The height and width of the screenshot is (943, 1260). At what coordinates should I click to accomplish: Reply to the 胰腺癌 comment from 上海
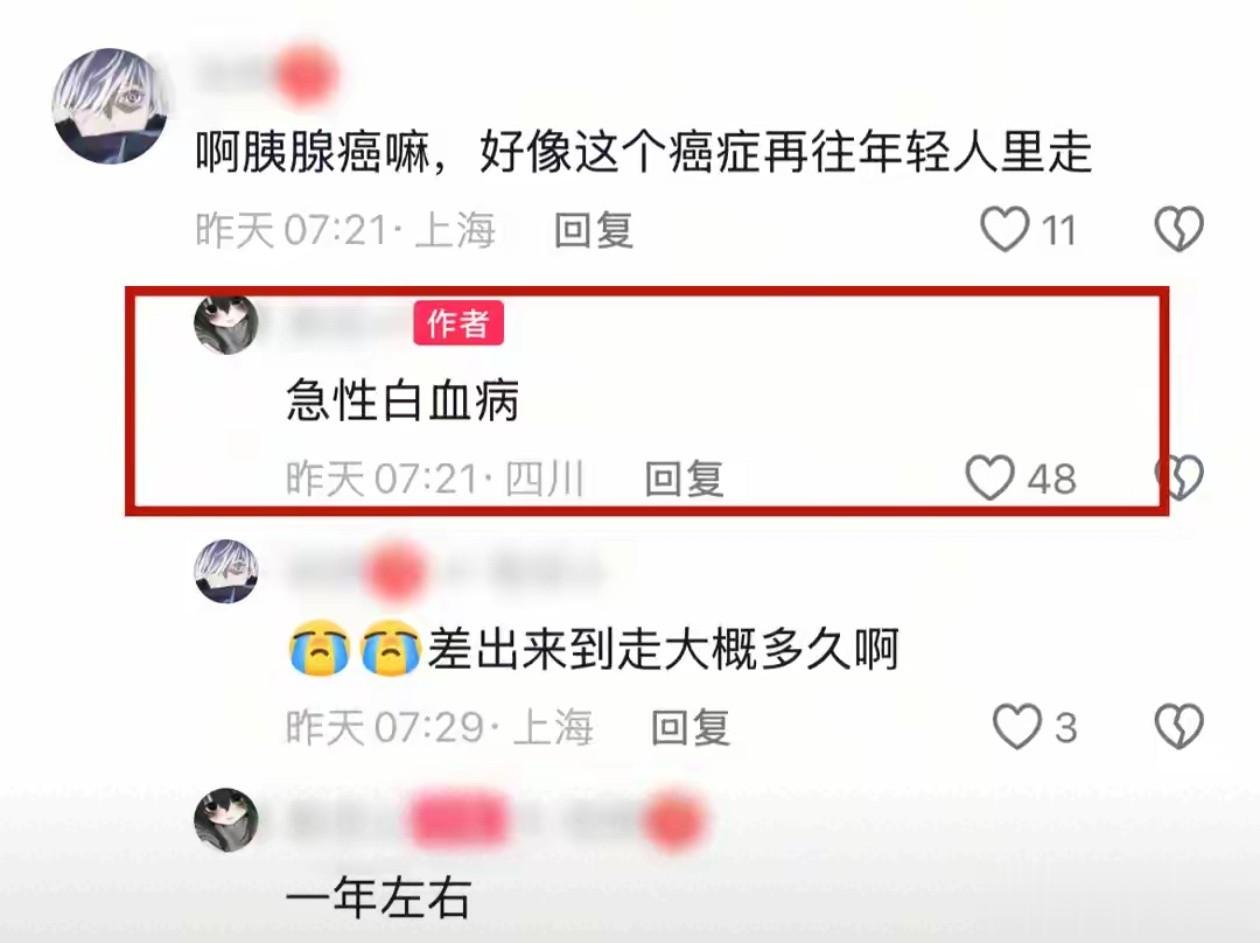(594, 231)
